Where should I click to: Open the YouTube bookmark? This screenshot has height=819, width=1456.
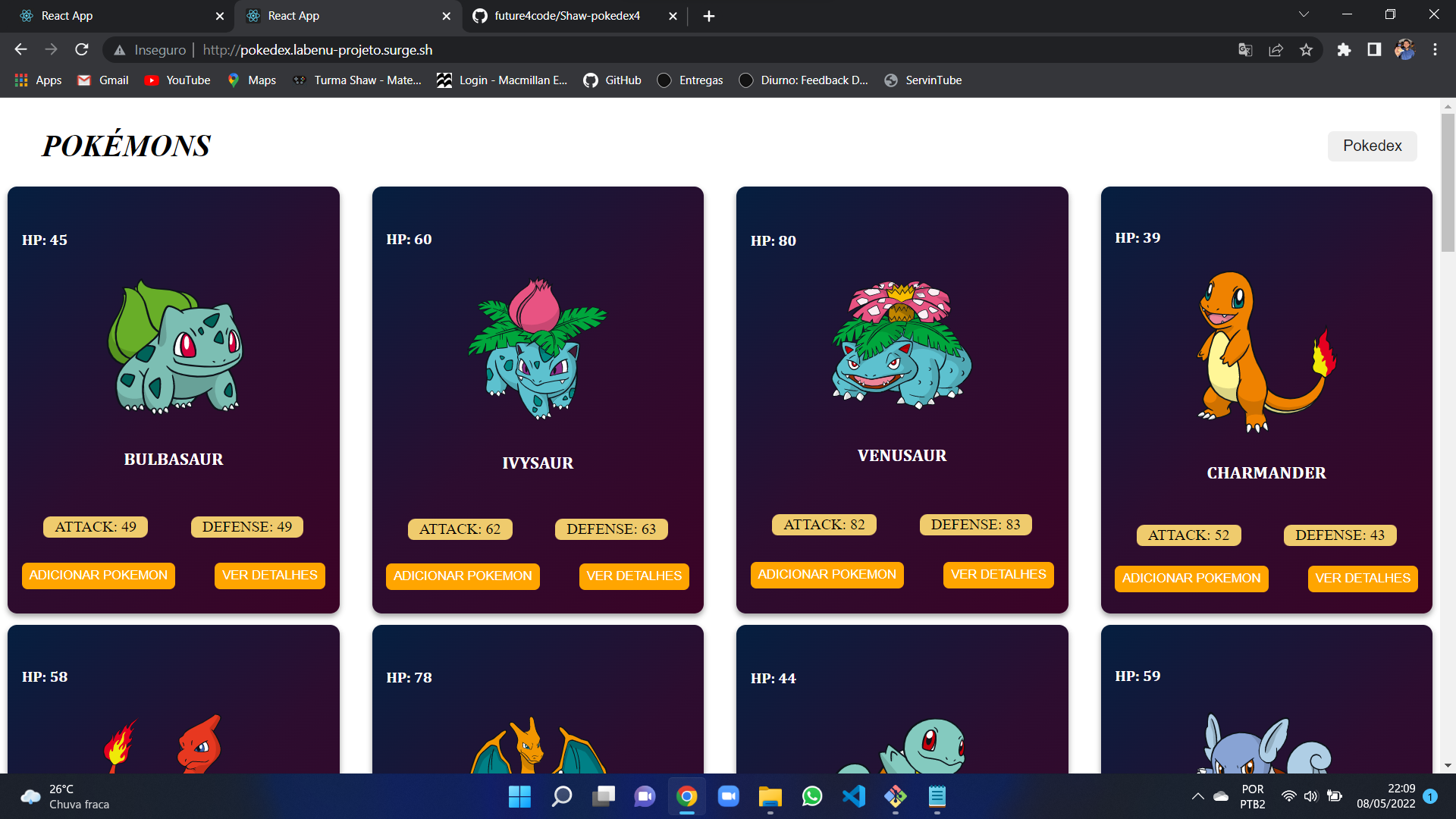click(176, 80)
